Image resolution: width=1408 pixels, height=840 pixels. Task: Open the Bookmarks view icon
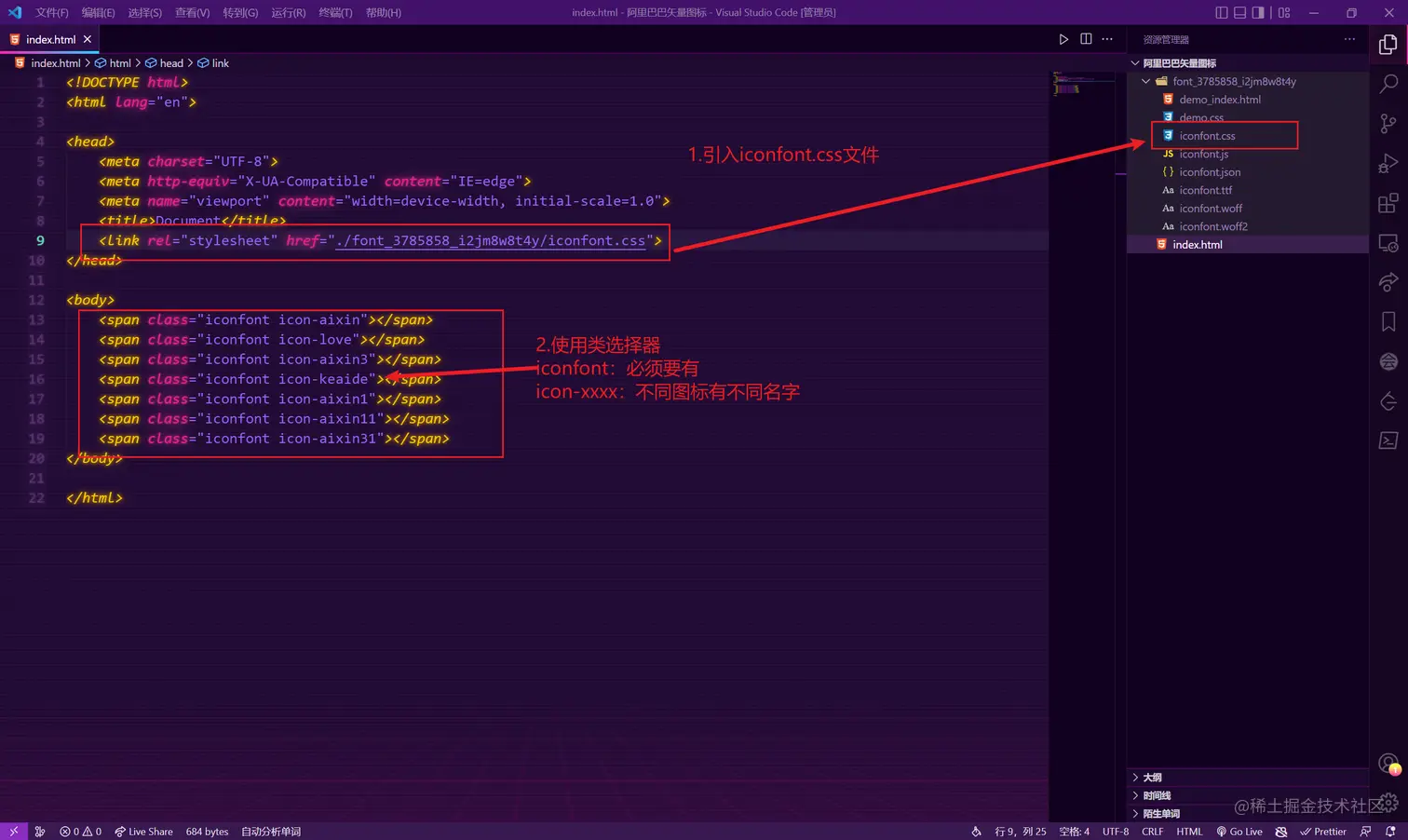coord(1388,322)
